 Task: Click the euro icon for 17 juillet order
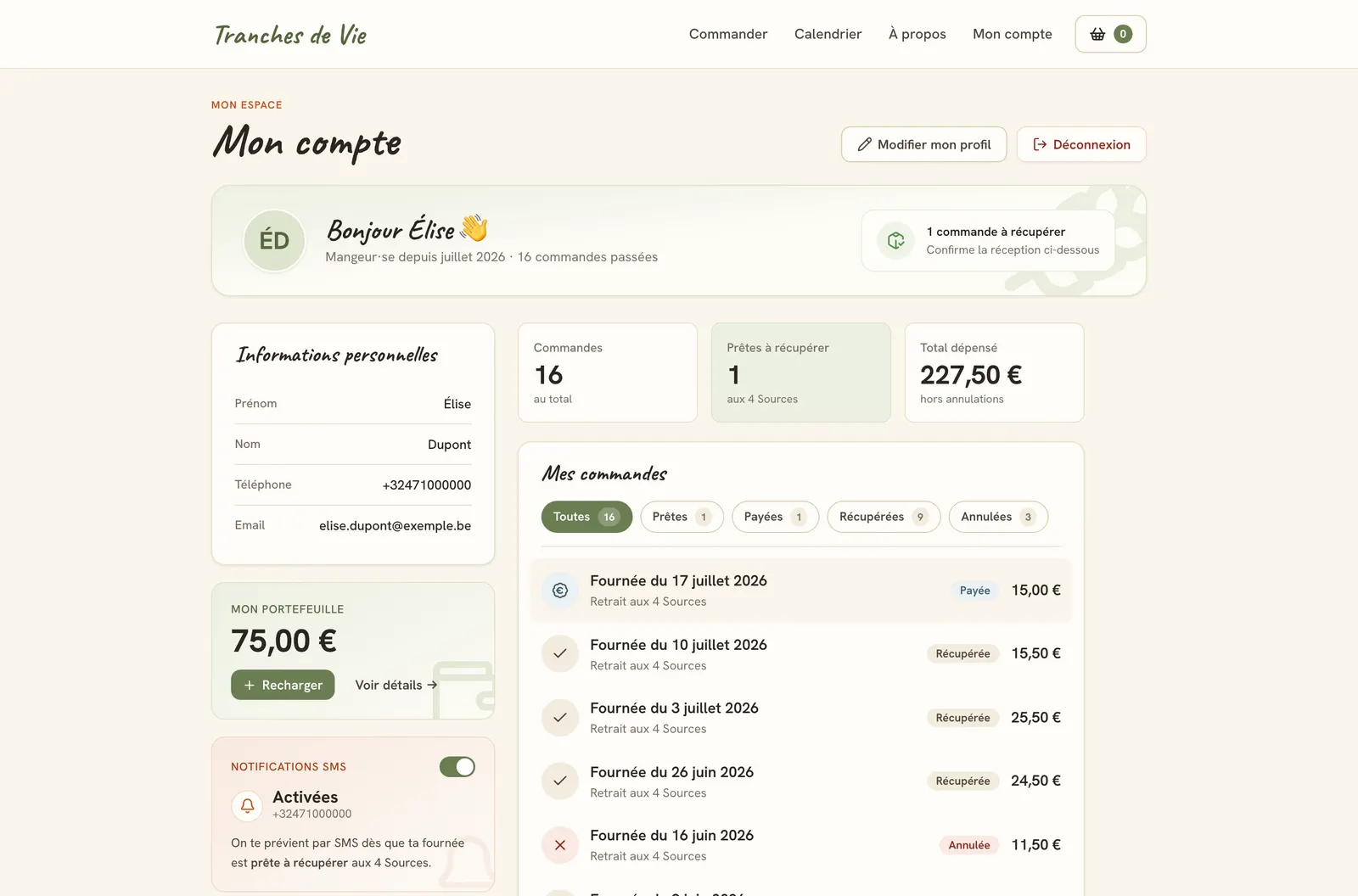(x=560, y=591)
